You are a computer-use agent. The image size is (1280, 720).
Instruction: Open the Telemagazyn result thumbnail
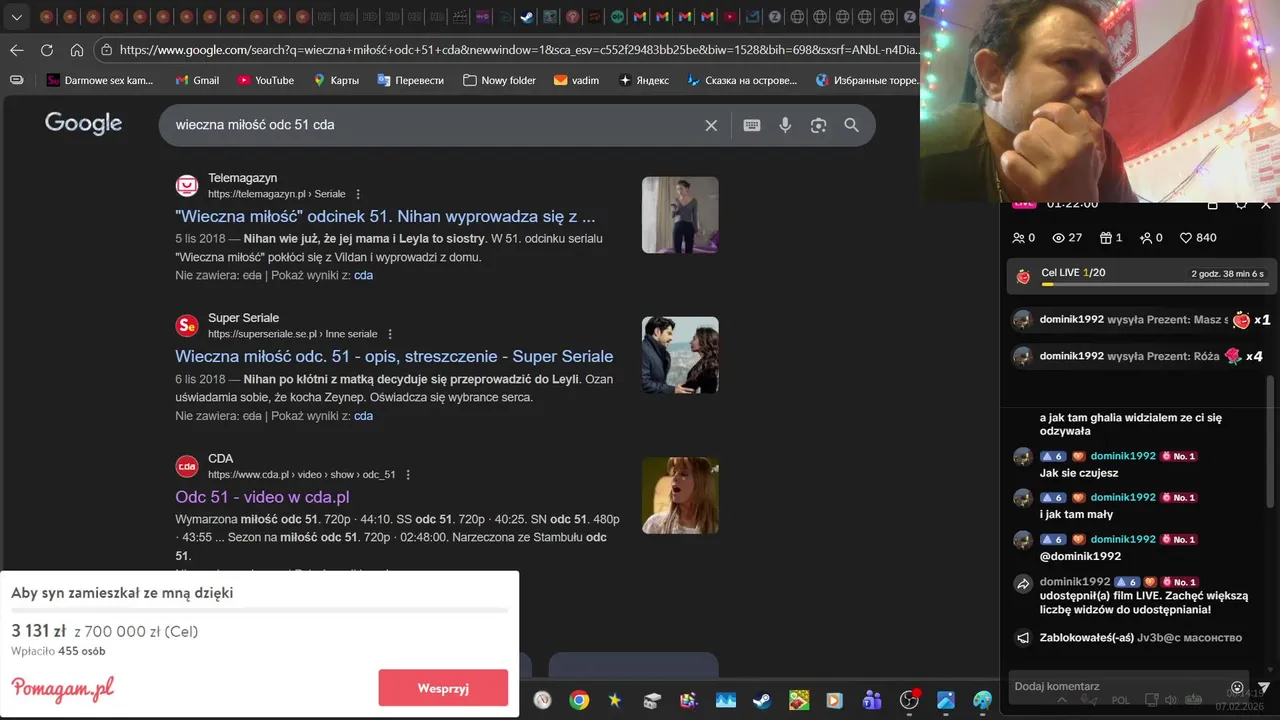[x=680, y=215]
